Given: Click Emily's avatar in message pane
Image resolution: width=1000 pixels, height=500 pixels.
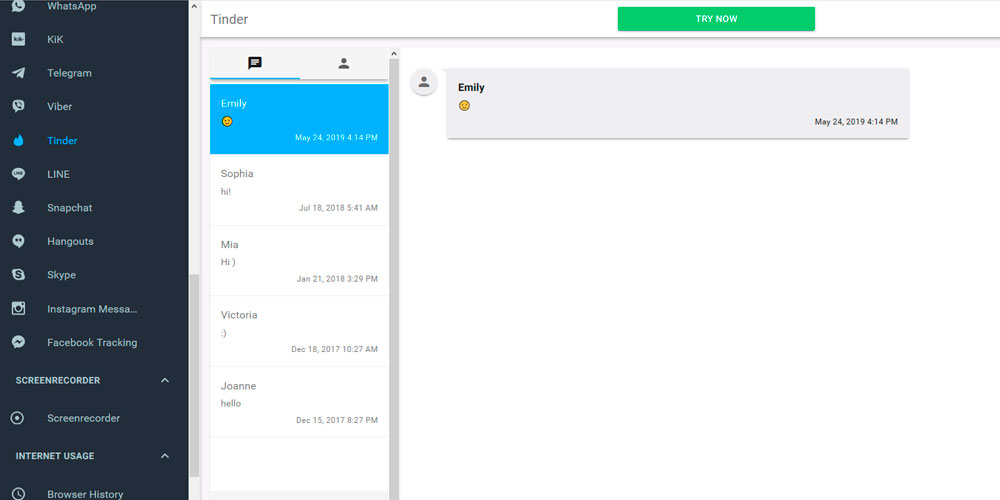Looking at the screenshot, I should (x=423, y=82).
